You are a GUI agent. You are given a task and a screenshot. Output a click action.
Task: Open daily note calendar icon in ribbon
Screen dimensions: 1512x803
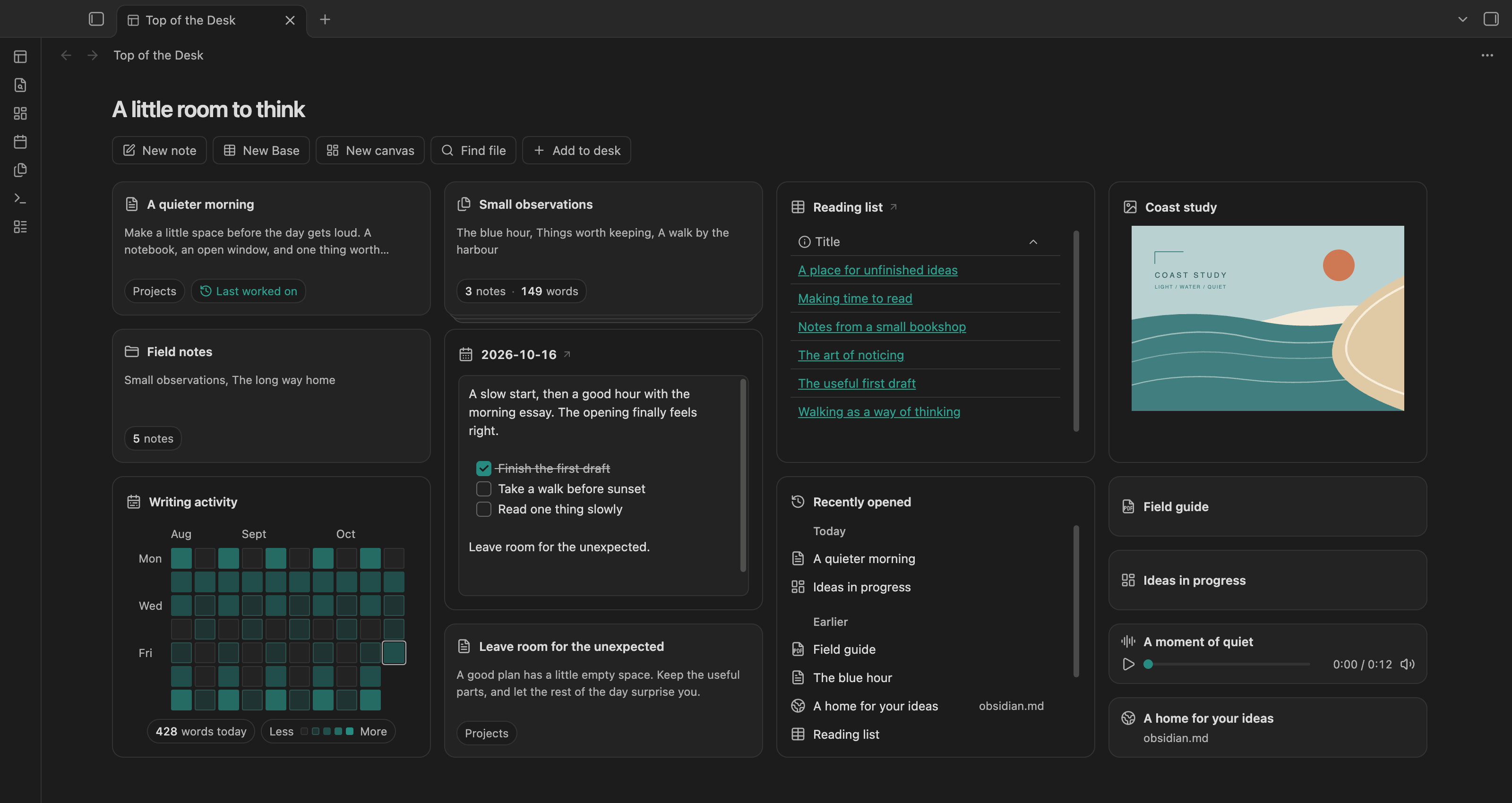pos(20,141)
